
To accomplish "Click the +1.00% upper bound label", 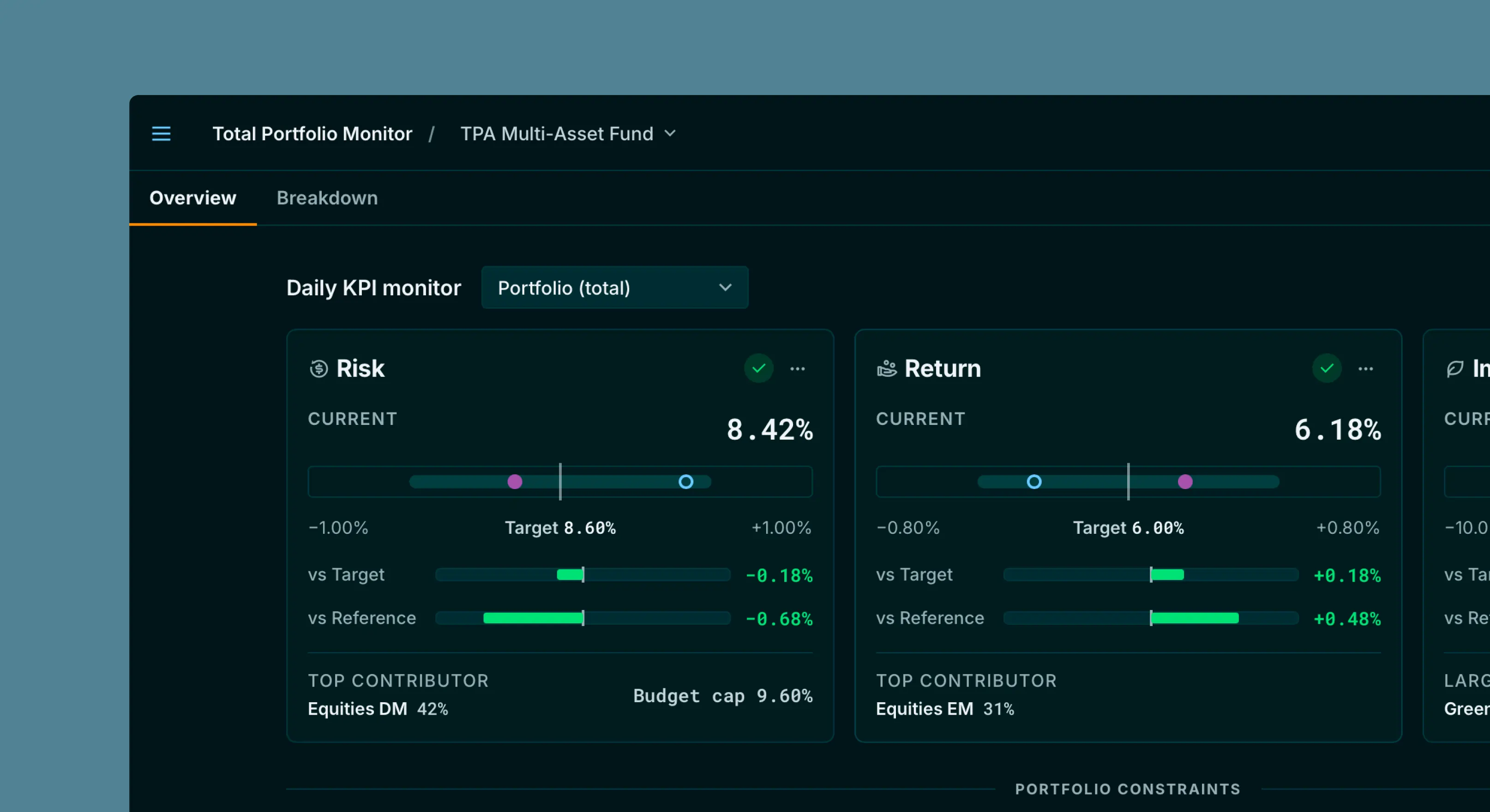I will tap(781, 528).
